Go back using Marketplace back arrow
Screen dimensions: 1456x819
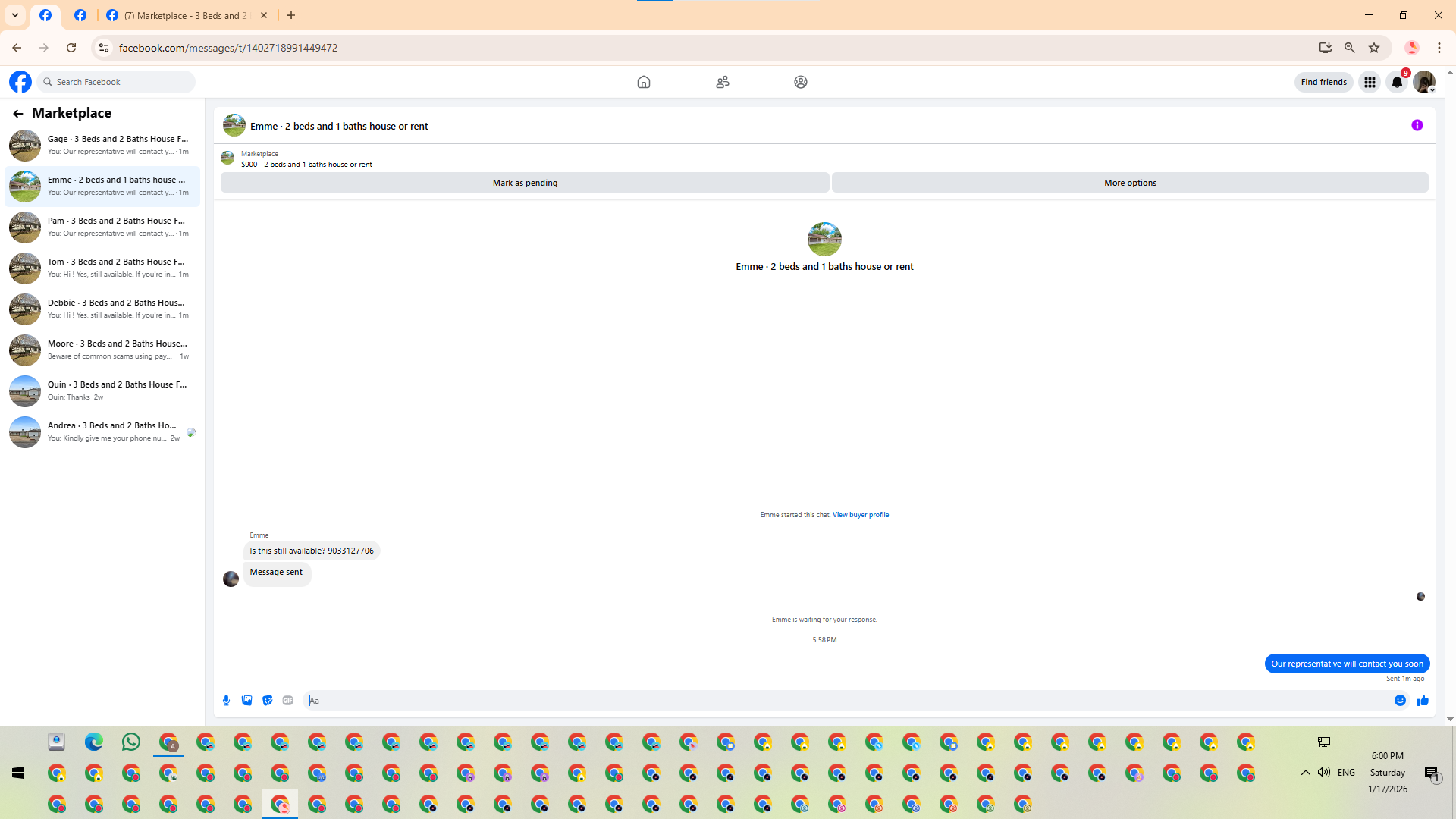point(17,114)
